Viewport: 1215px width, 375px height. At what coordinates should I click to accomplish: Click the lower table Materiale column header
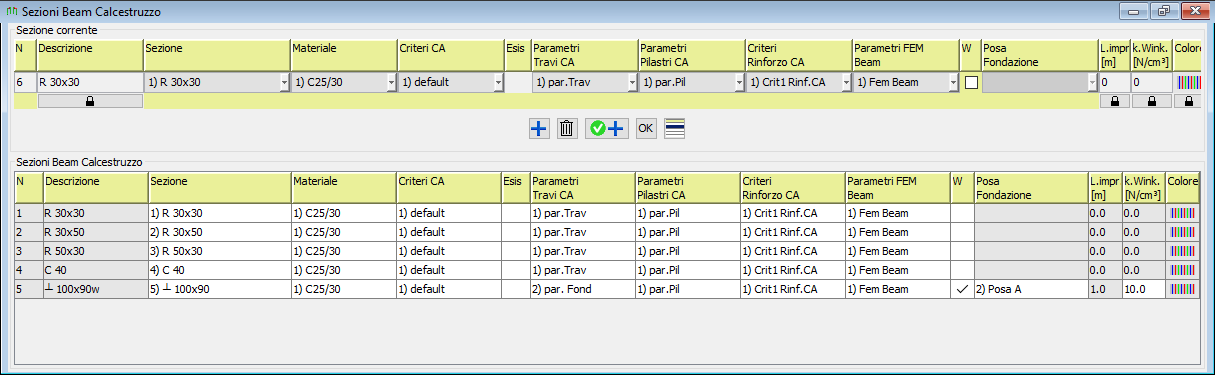[x=343, y=187]
